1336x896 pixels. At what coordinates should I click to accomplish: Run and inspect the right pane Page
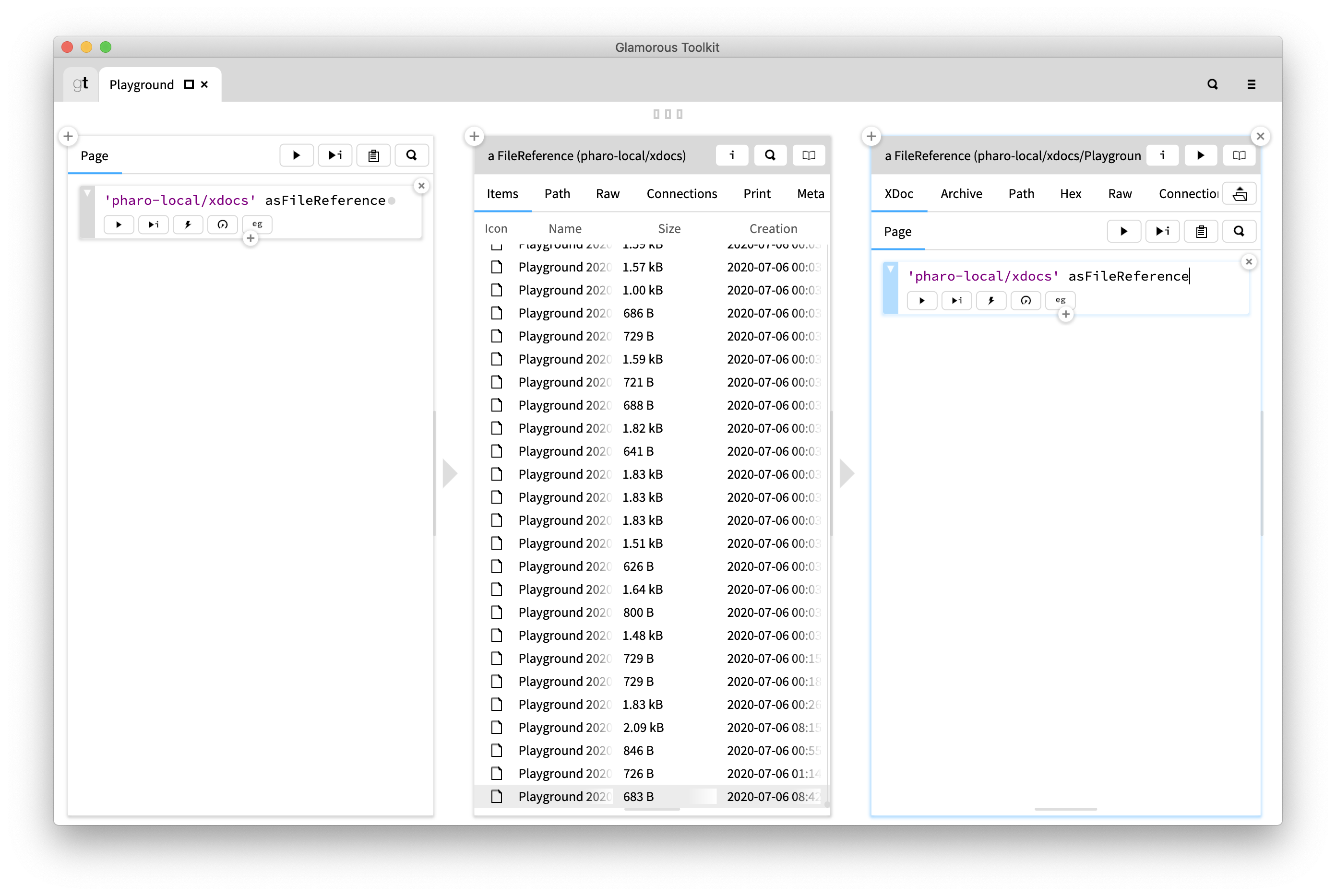(x=1162, y=231)
